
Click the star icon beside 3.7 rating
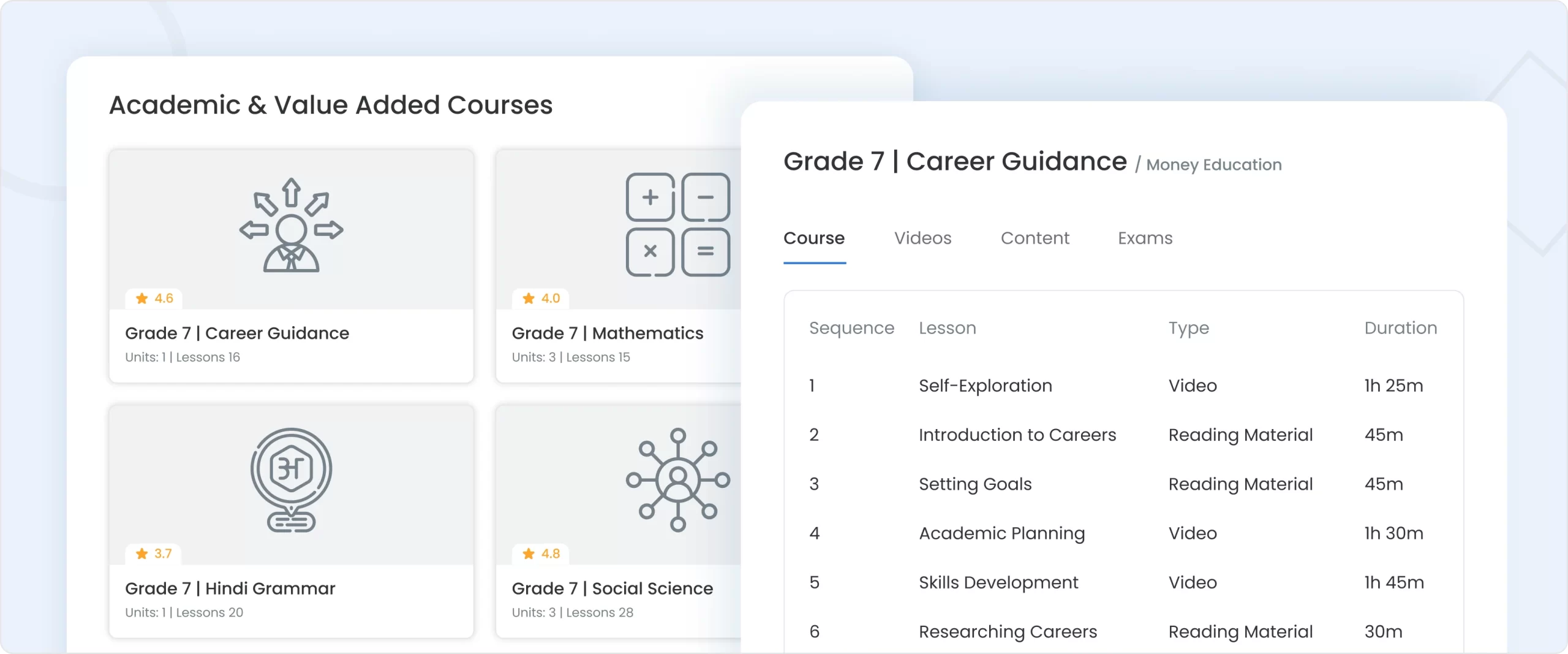(142, 553)
